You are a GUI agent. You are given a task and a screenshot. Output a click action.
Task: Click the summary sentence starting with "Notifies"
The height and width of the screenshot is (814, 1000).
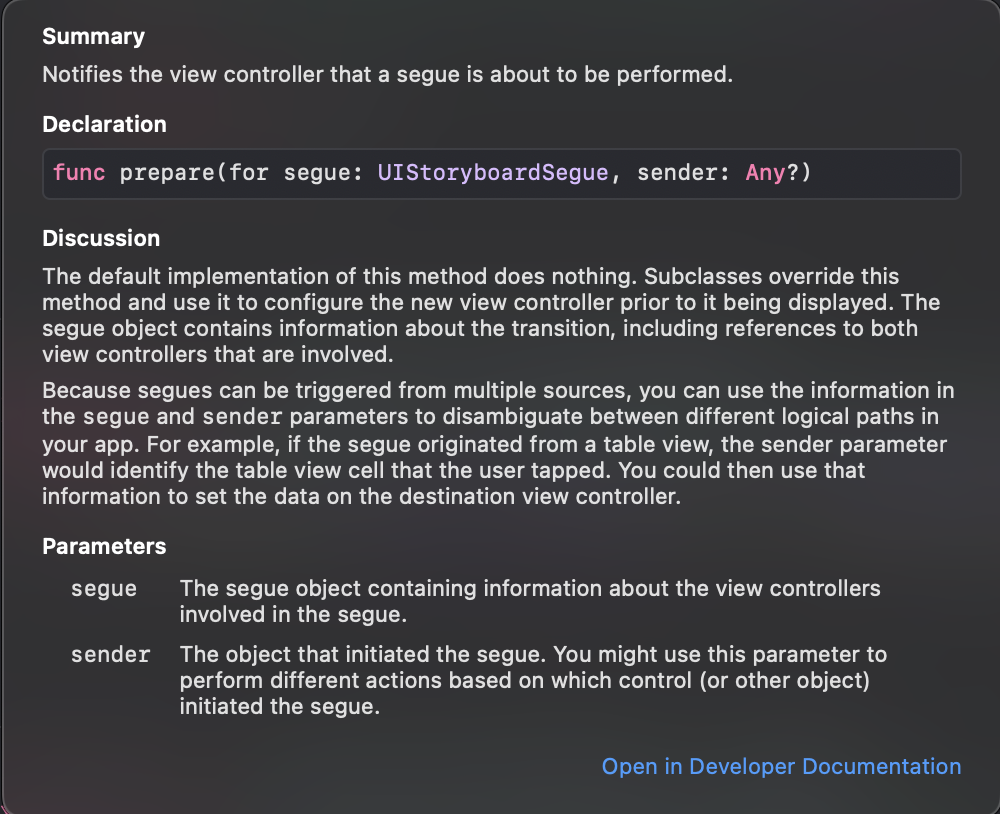387,75
